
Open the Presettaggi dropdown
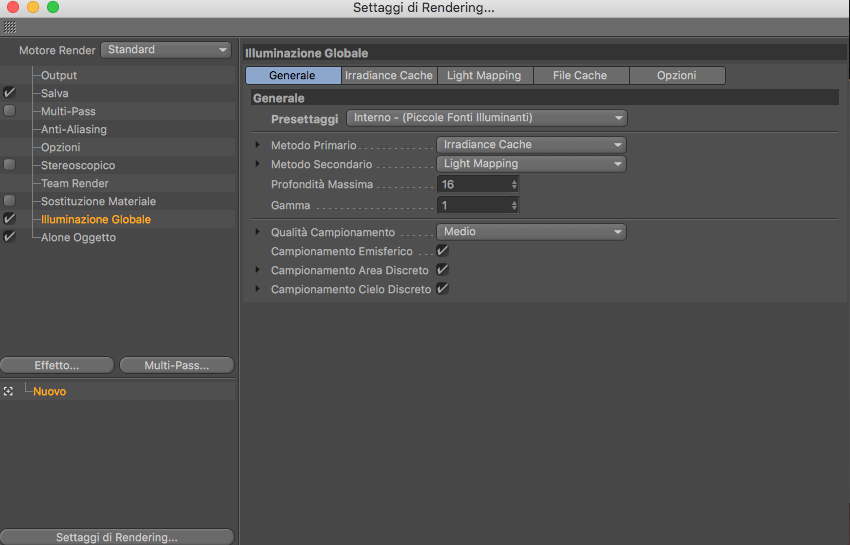(x=486, y=118)
